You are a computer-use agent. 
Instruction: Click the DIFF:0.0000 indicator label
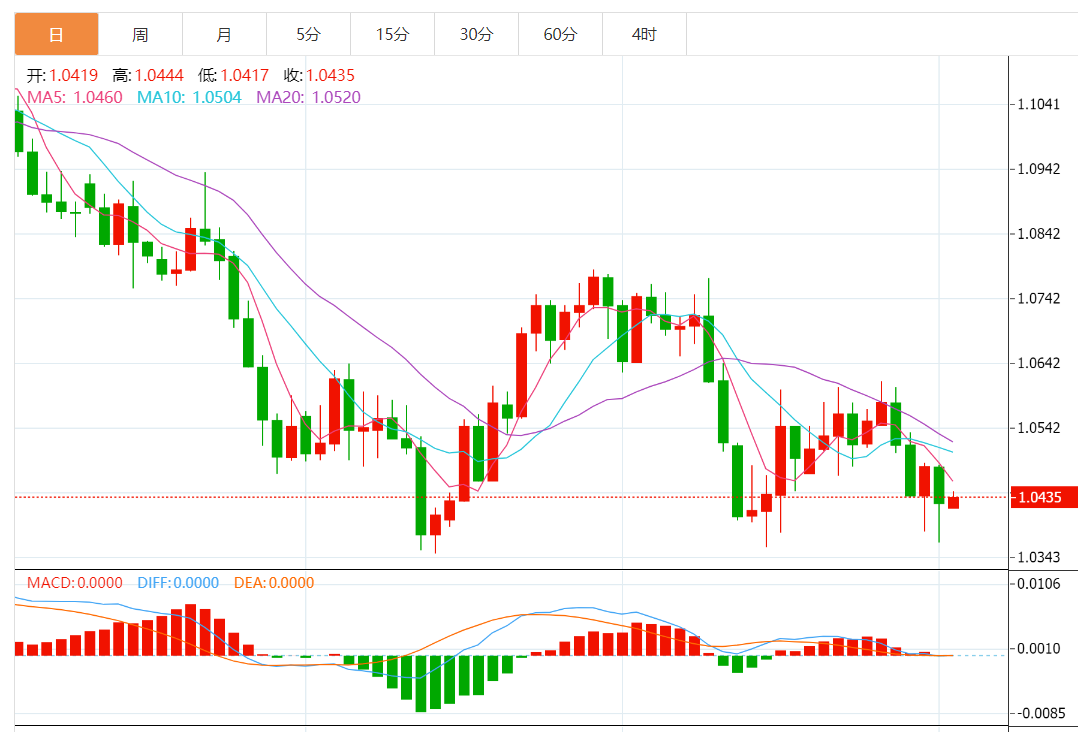[x=178, y=583]
